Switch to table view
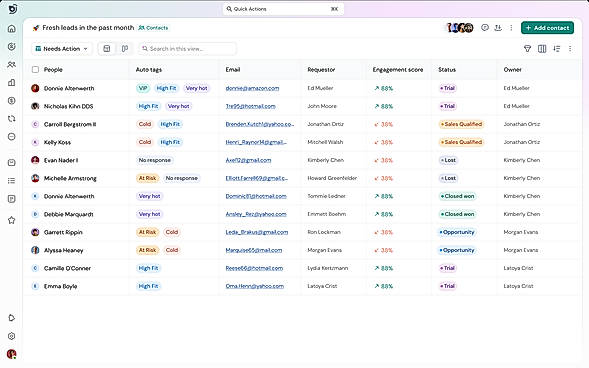This screenshot has width=589, height=368. click(x=107, y=48)
